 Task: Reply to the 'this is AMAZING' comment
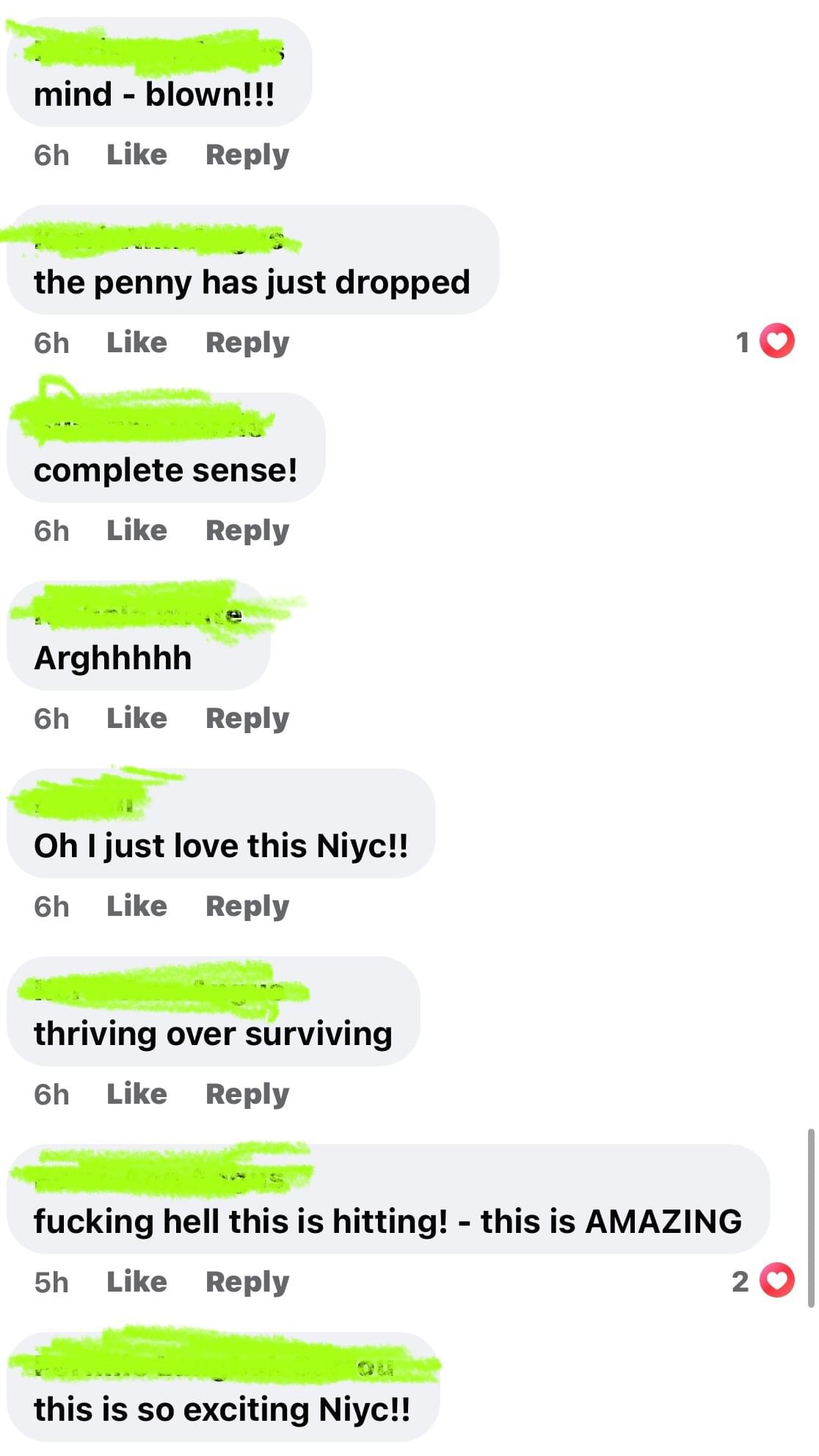coord(247,1283)
